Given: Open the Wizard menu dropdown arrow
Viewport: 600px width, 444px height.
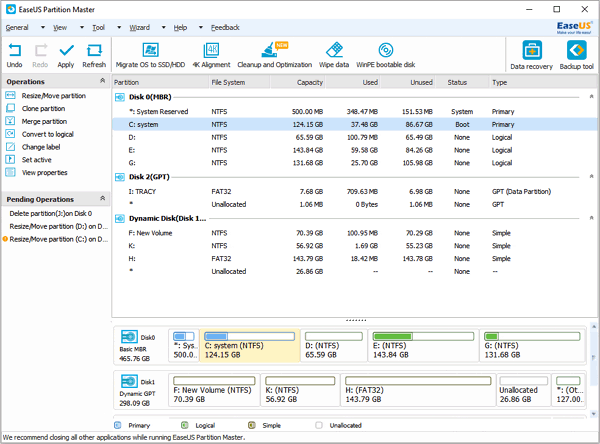Looking at the screenshot, I should pos(164,28).
